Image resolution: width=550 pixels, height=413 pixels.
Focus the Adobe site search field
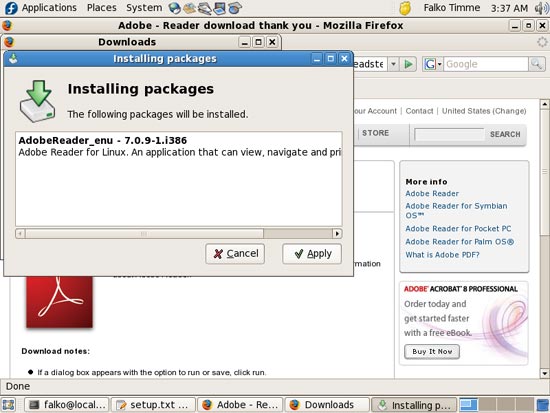449,134
